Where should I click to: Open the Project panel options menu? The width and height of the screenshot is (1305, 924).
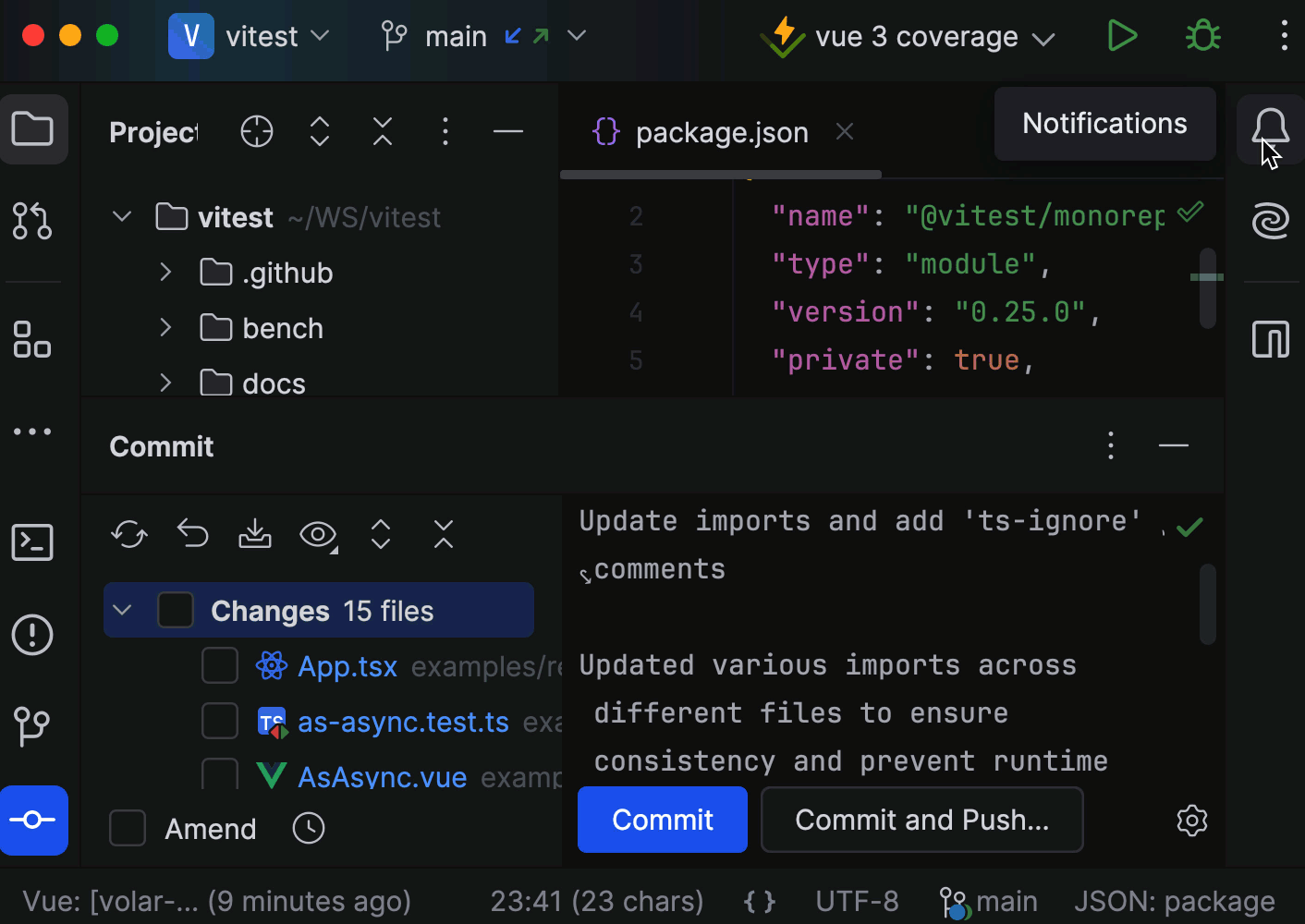(445, 131)
